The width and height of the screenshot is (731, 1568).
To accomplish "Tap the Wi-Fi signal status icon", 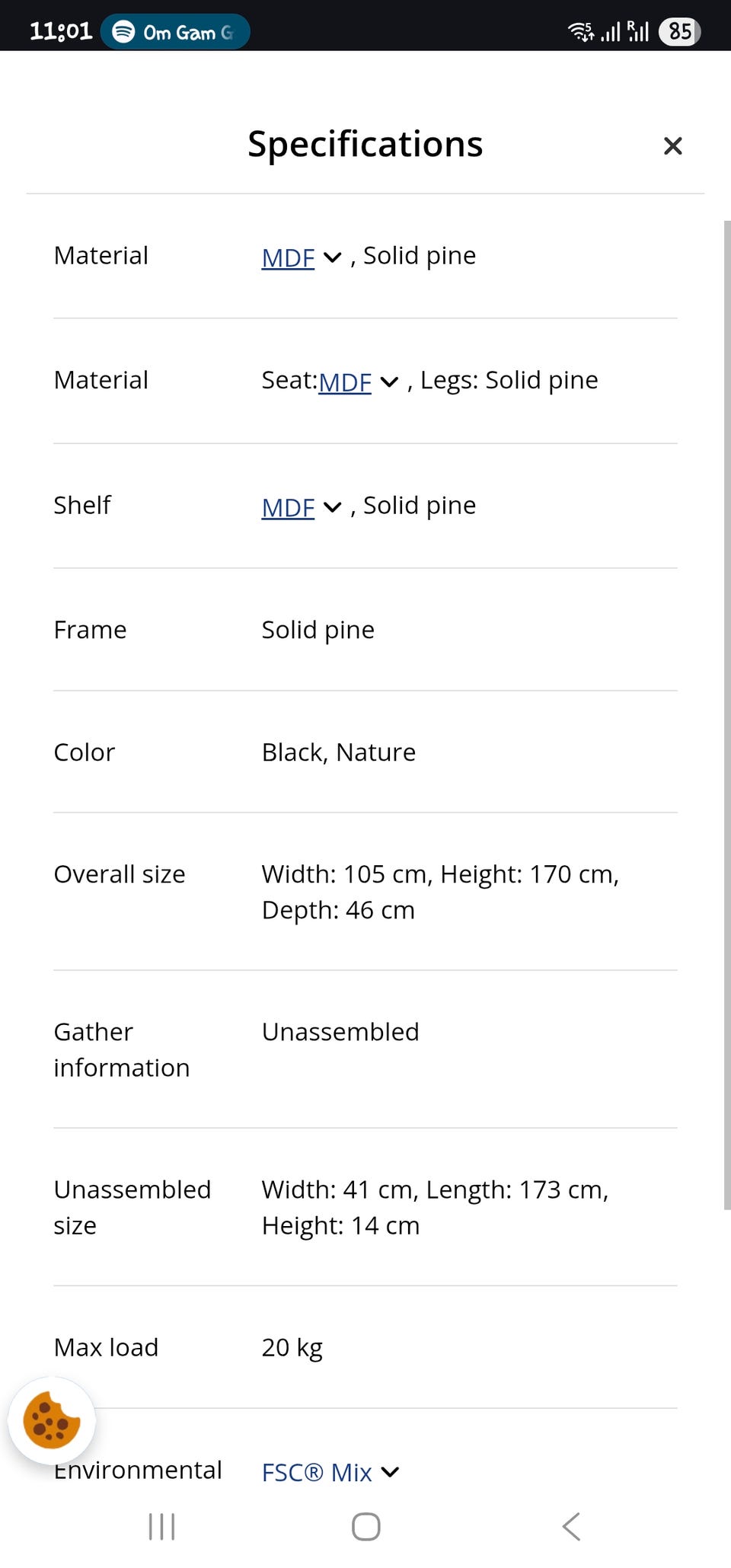I will (581, 31).
